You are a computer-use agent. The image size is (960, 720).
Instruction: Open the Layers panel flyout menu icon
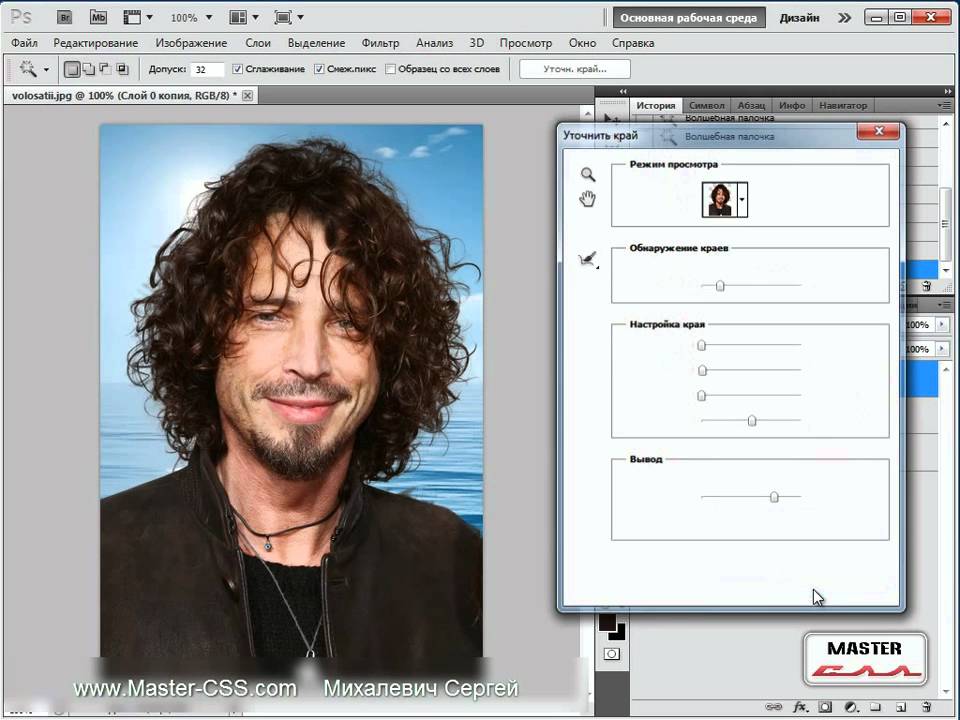pyautogui.click(x=943, y=304)
